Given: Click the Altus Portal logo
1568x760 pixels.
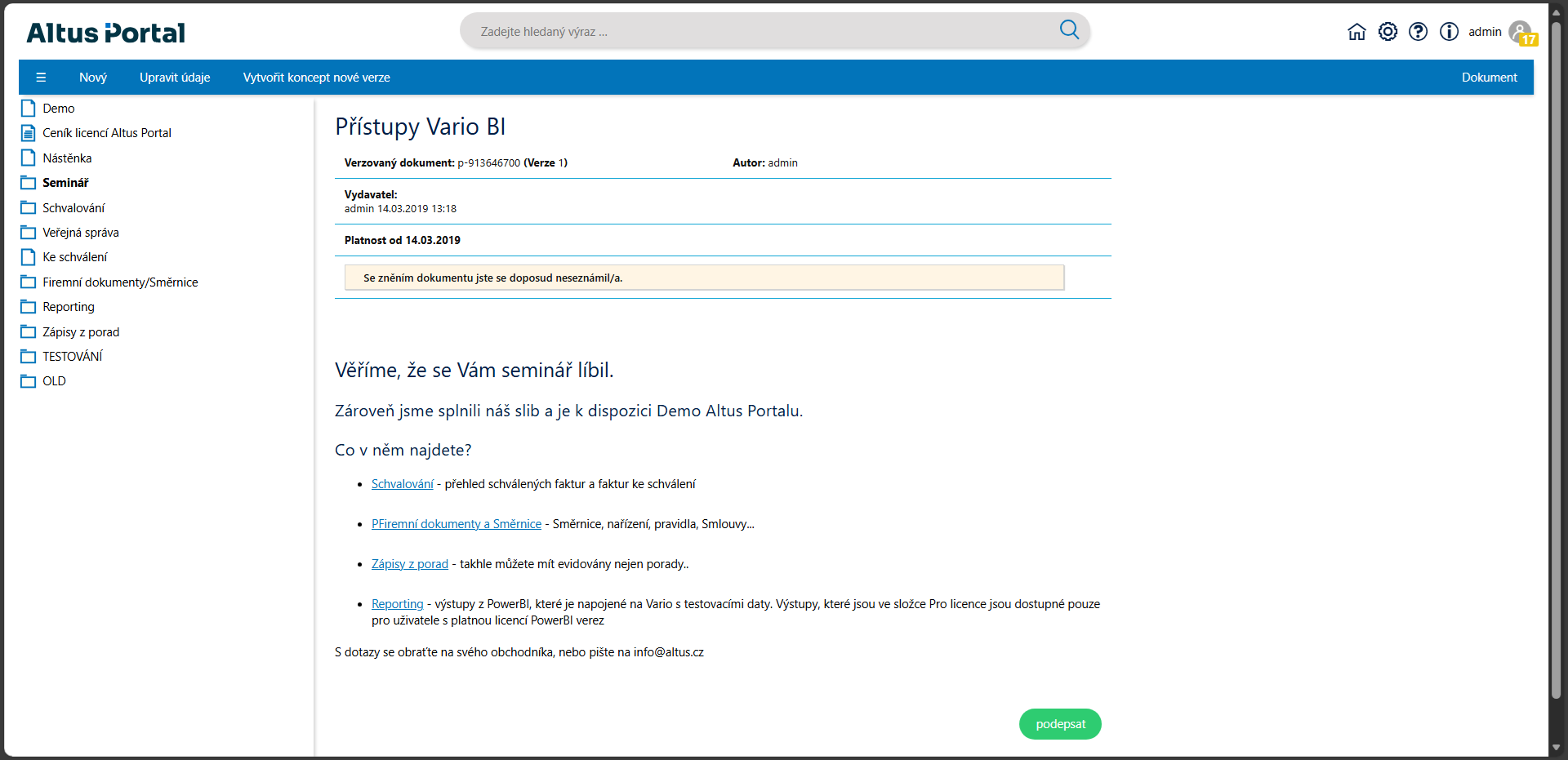Looking at the screenshot, I should pos(106,33).
